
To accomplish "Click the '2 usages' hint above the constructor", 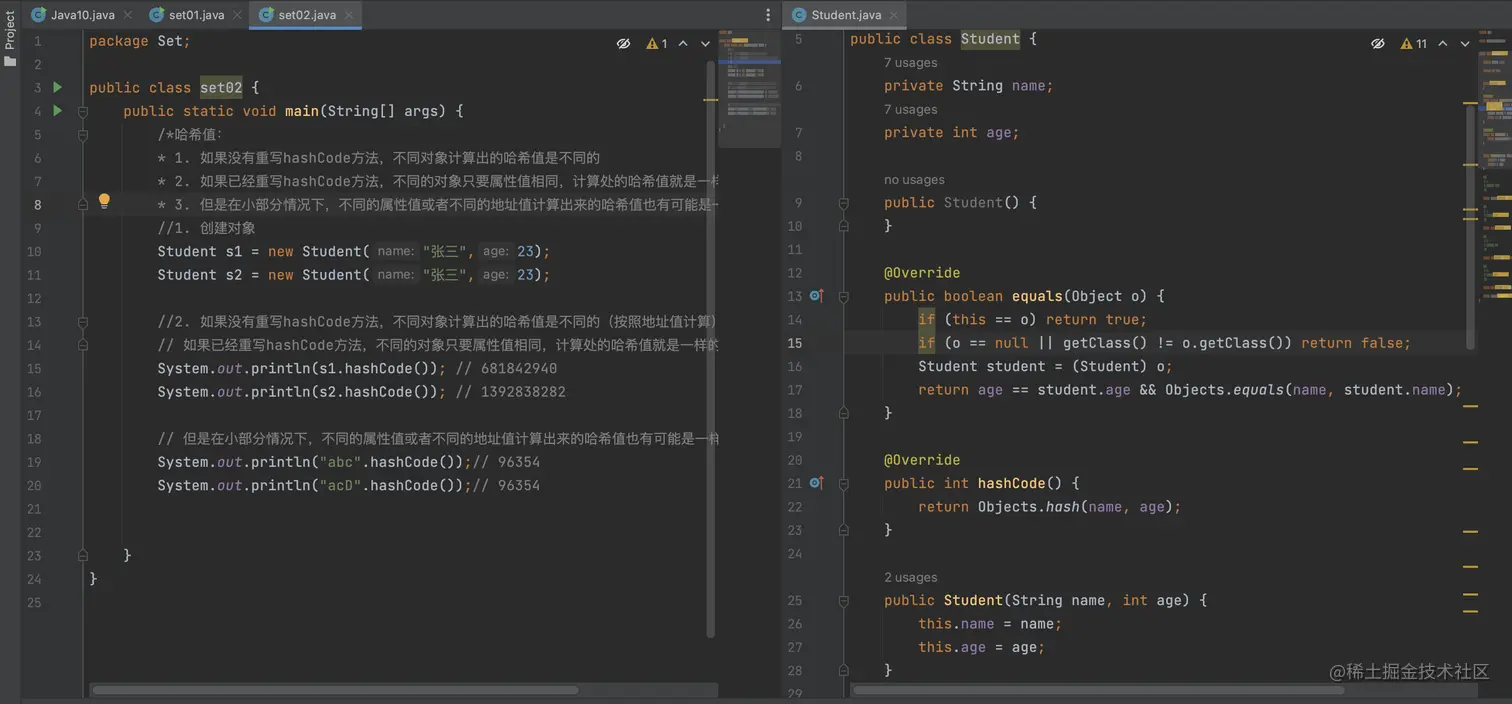I will point(910,578).
